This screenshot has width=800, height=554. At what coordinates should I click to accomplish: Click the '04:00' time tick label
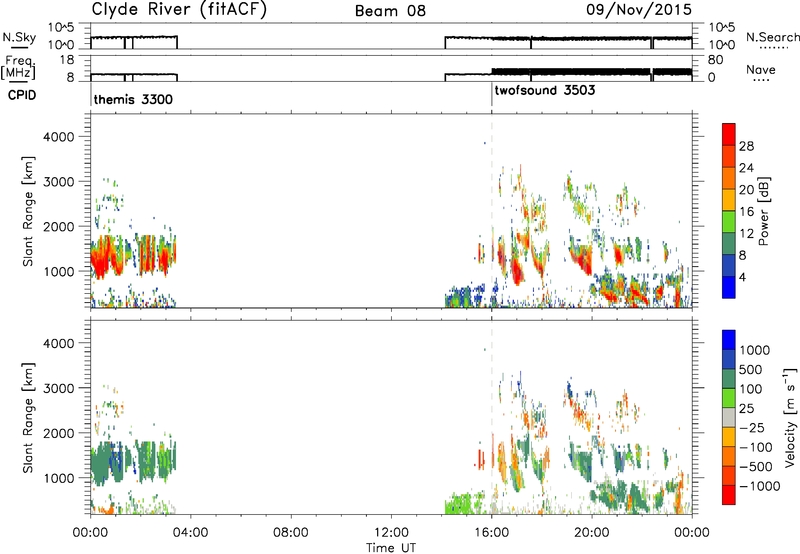point(190,533)
